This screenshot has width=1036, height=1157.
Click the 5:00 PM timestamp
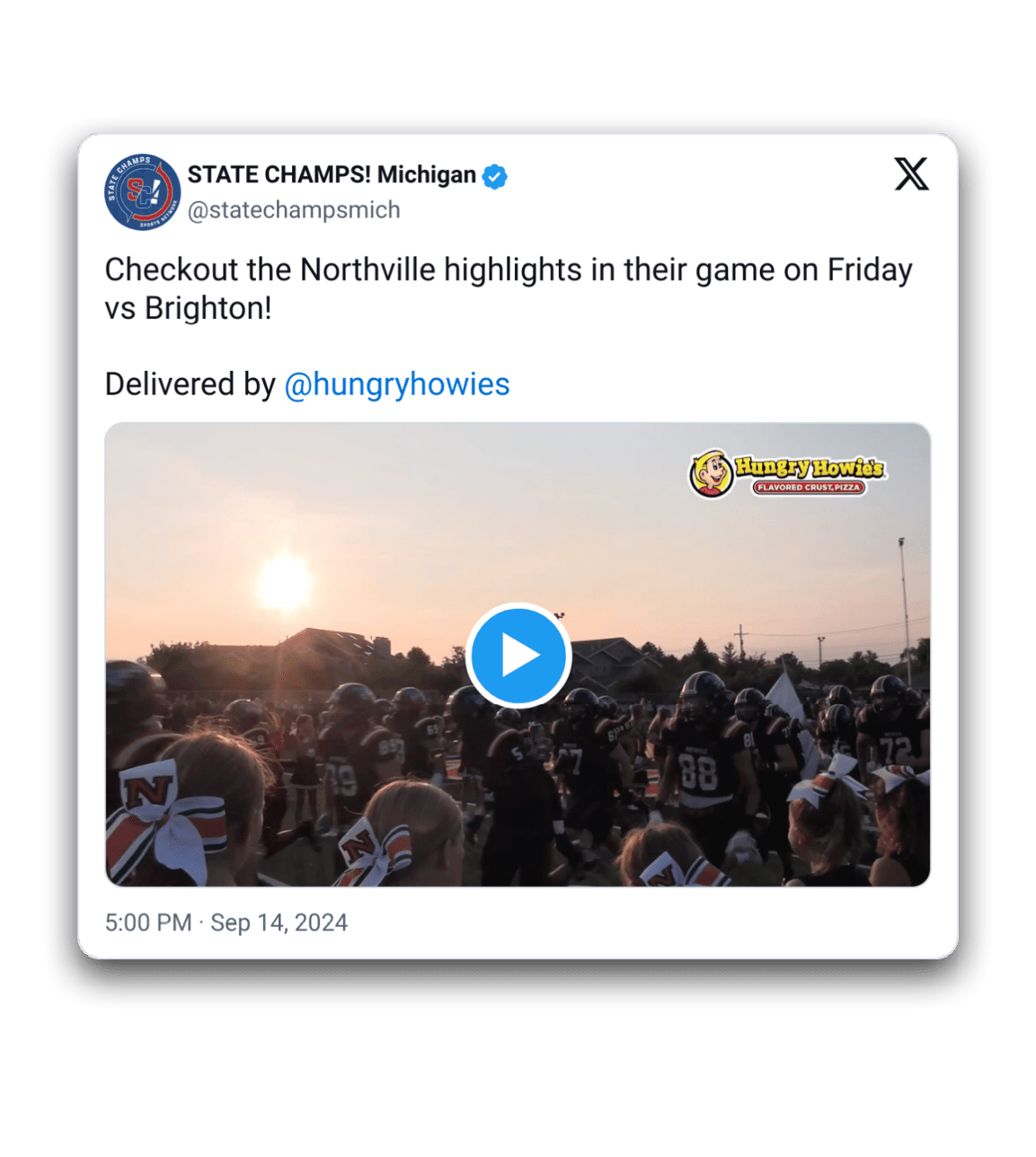click(148, 923)
